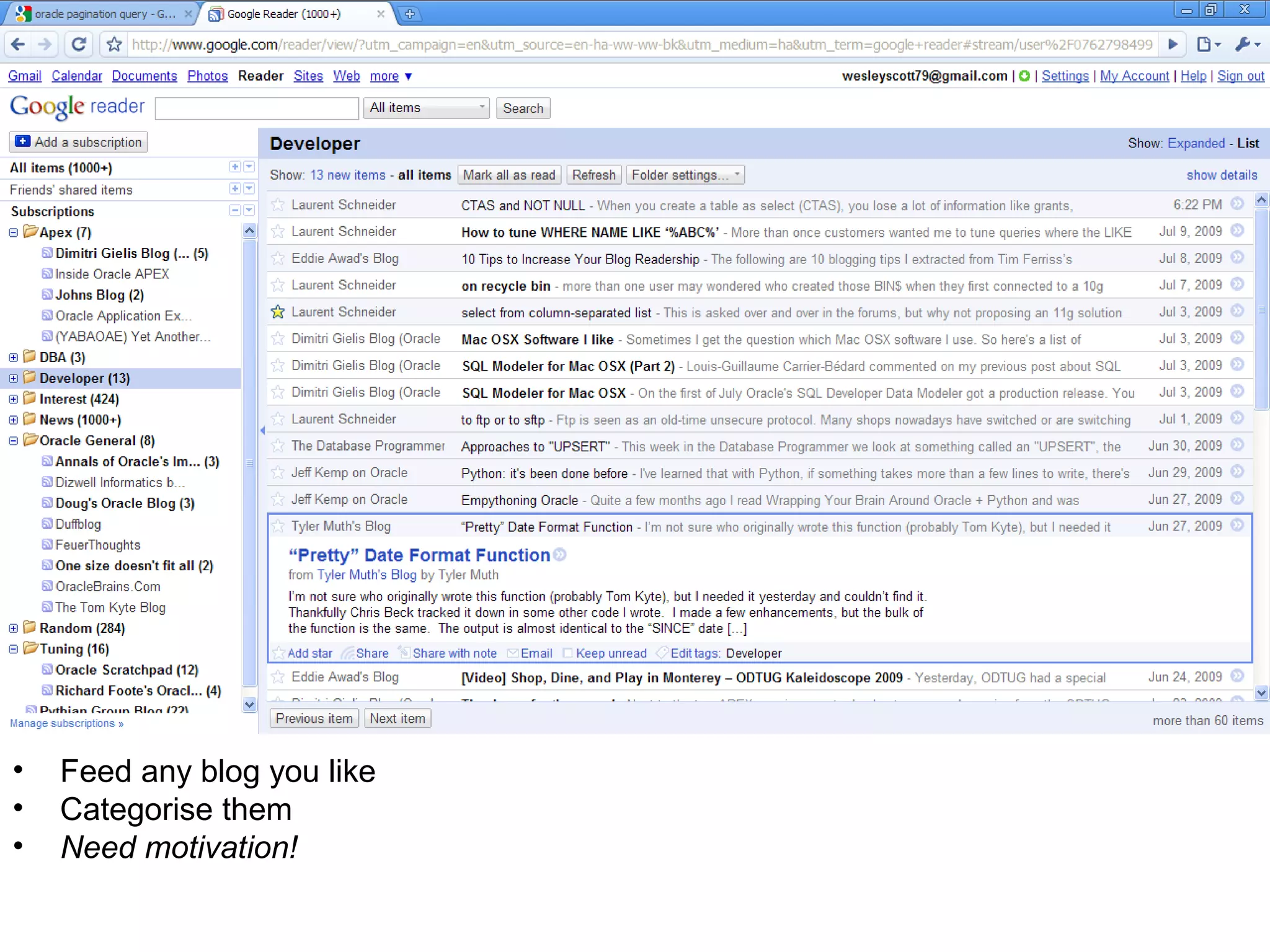Bookmark this page with the star icon
1270x952 pixels.
114,44
